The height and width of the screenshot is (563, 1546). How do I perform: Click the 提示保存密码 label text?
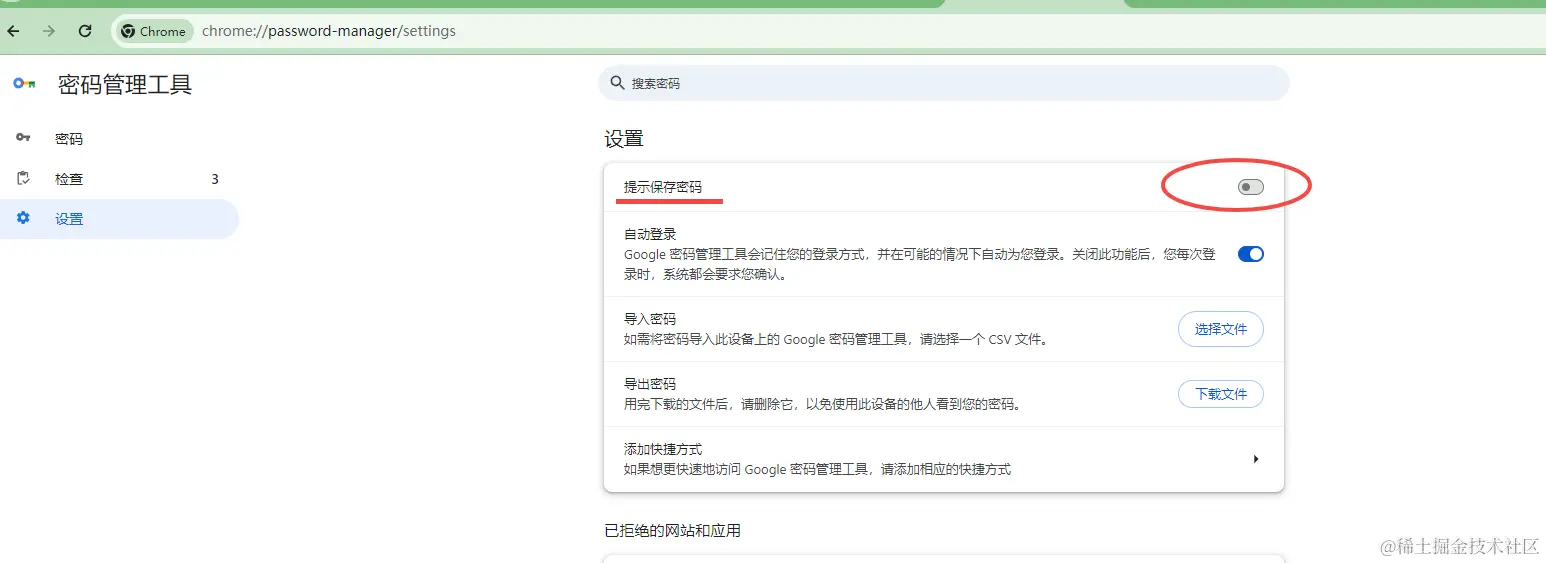point(663,187)
